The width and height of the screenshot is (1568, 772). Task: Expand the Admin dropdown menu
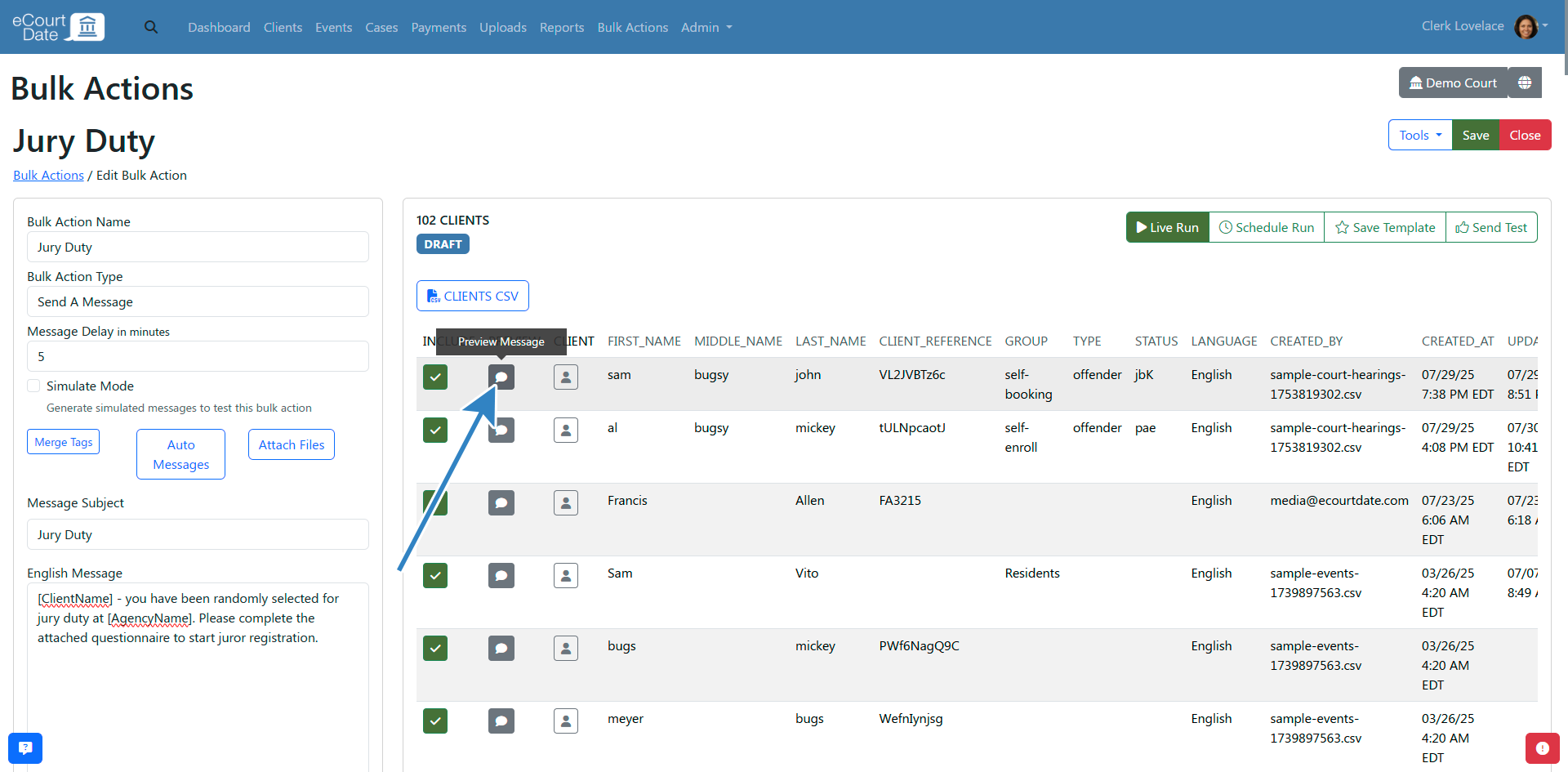(706, 27)
